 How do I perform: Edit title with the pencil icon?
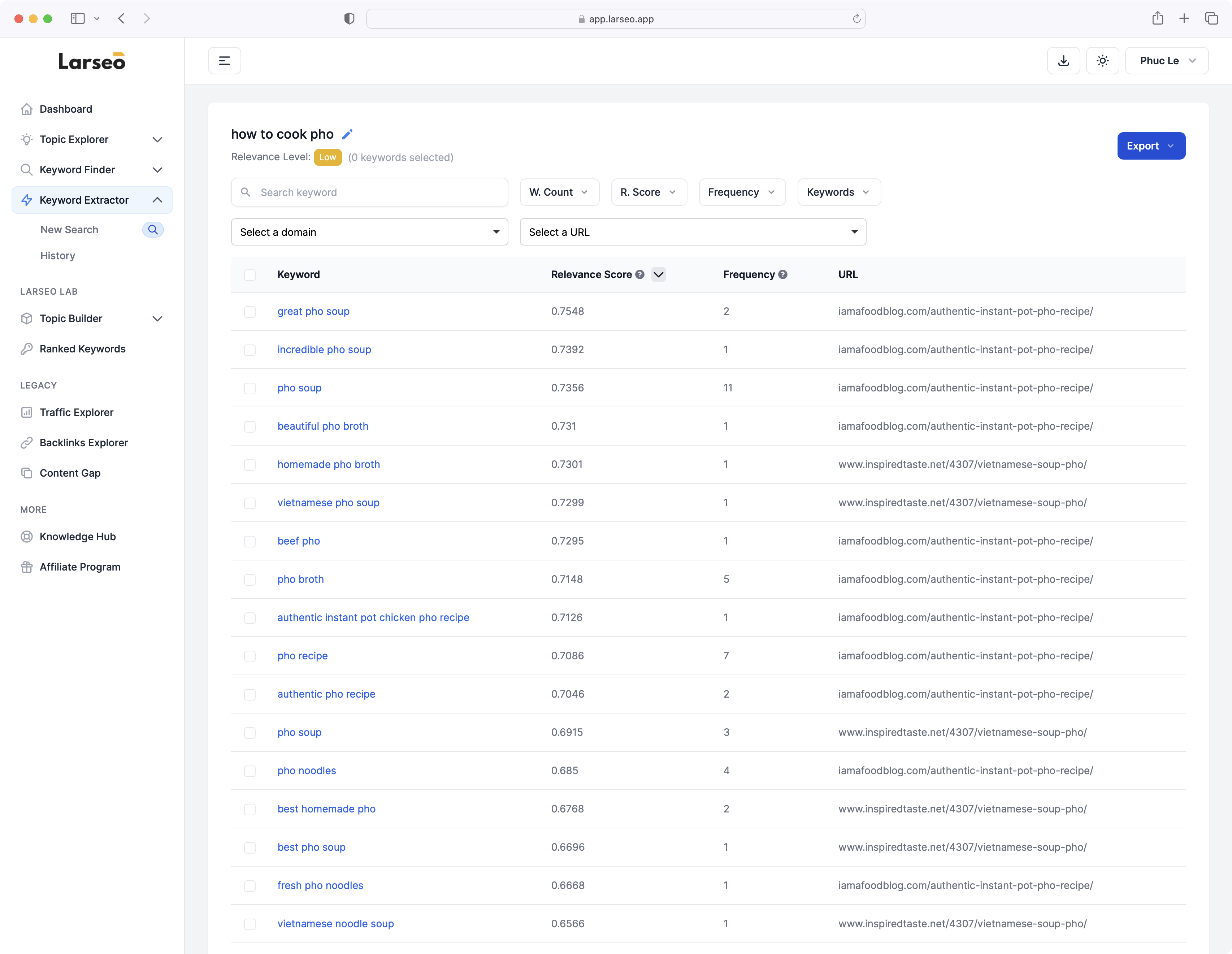pos(347,134)
